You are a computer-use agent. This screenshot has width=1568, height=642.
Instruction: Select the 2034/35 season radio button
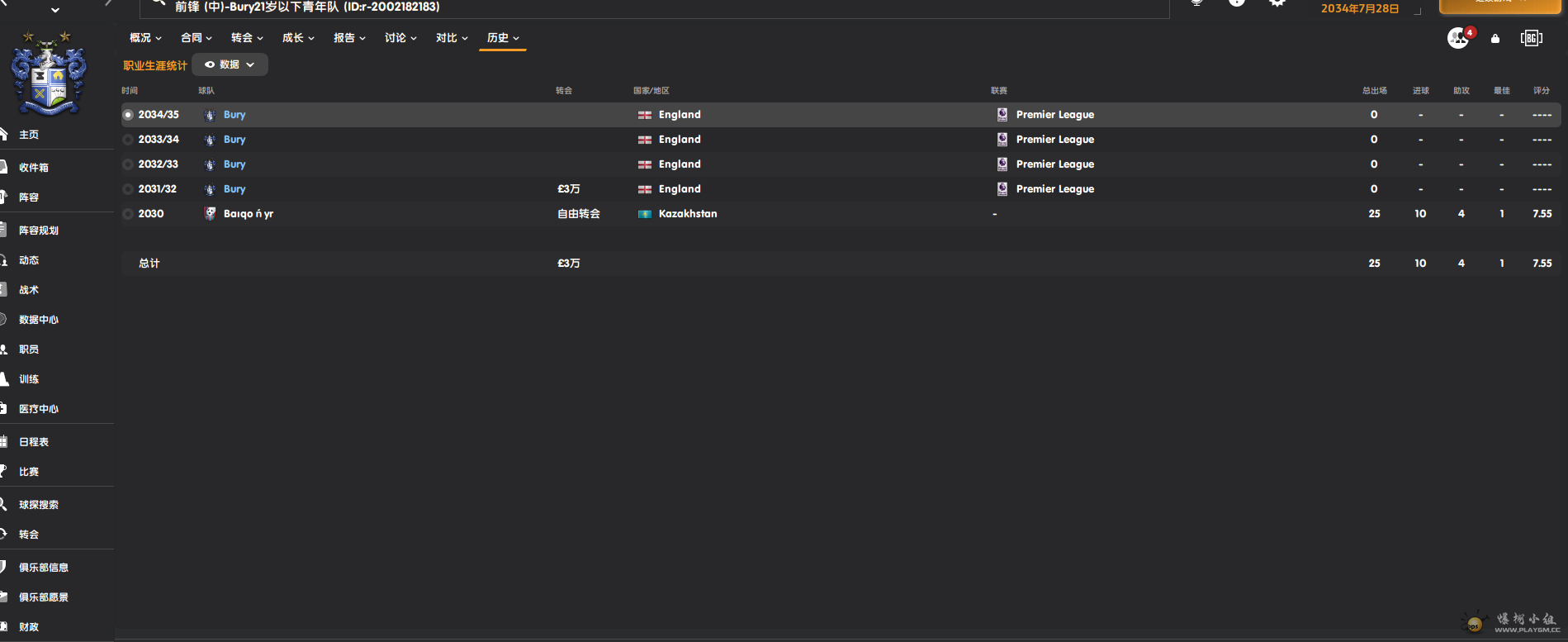point(128,115)
